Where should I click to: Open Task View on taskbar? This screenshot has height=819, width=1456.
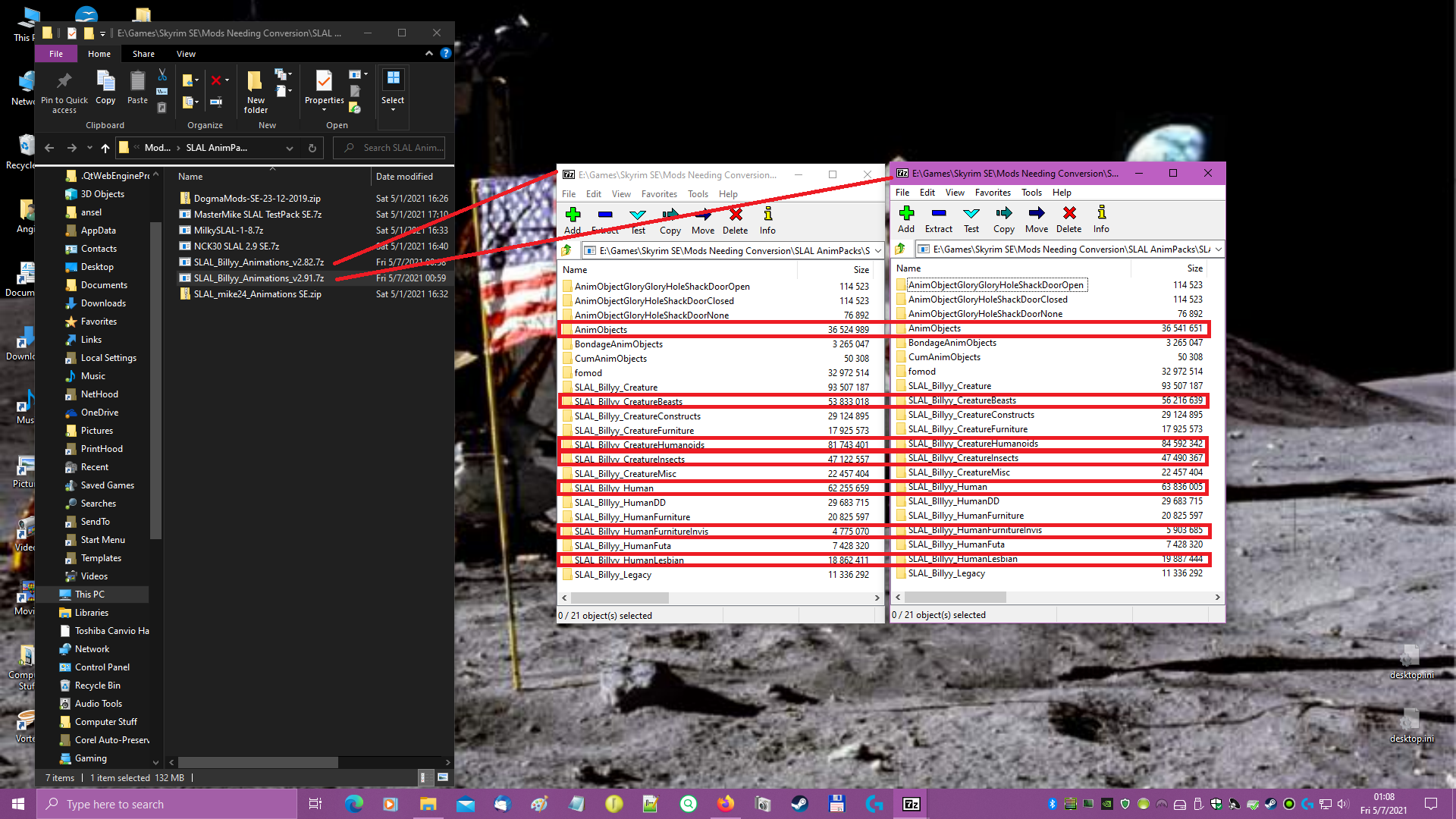[x=315, y=804]
